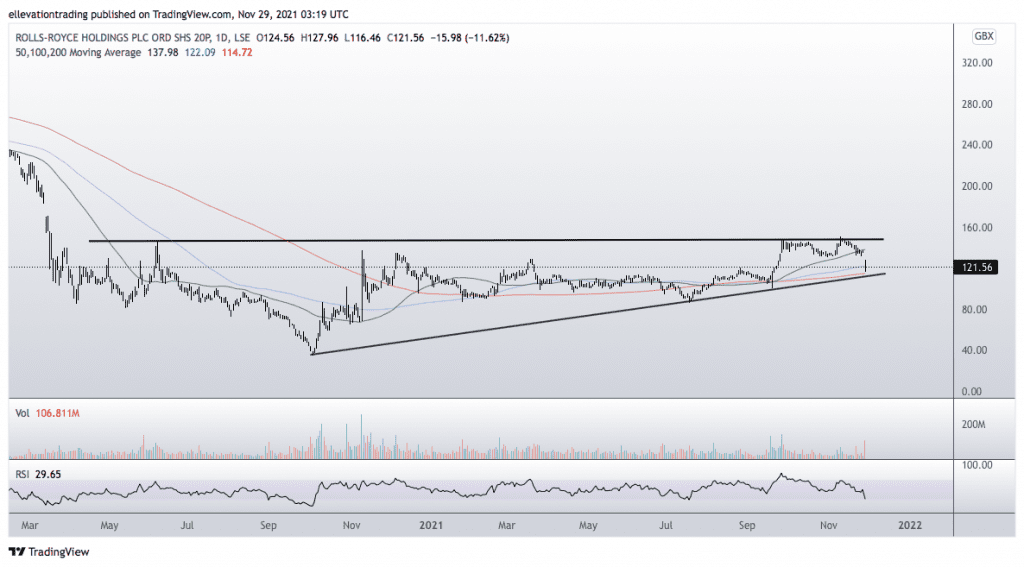Click the first Jul label on time axis
The height and width of the screenshot is (567, 1024).
[187, 525]
